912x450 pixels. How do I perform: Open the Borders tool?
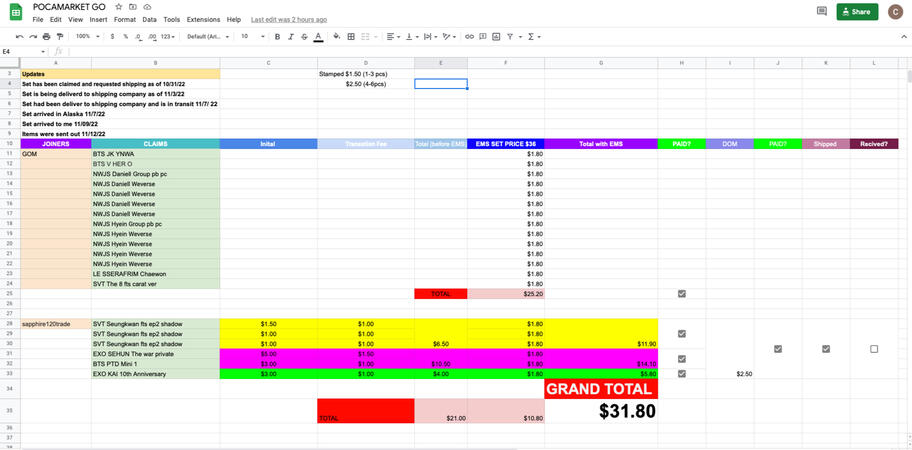[351, 36]
